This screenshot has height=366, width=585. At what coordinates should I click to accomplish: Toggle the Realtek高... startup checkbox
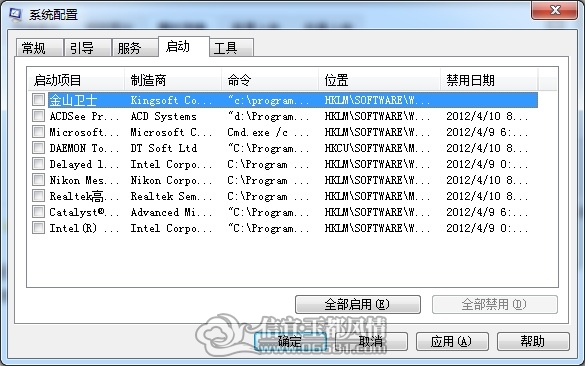(38, 196)
